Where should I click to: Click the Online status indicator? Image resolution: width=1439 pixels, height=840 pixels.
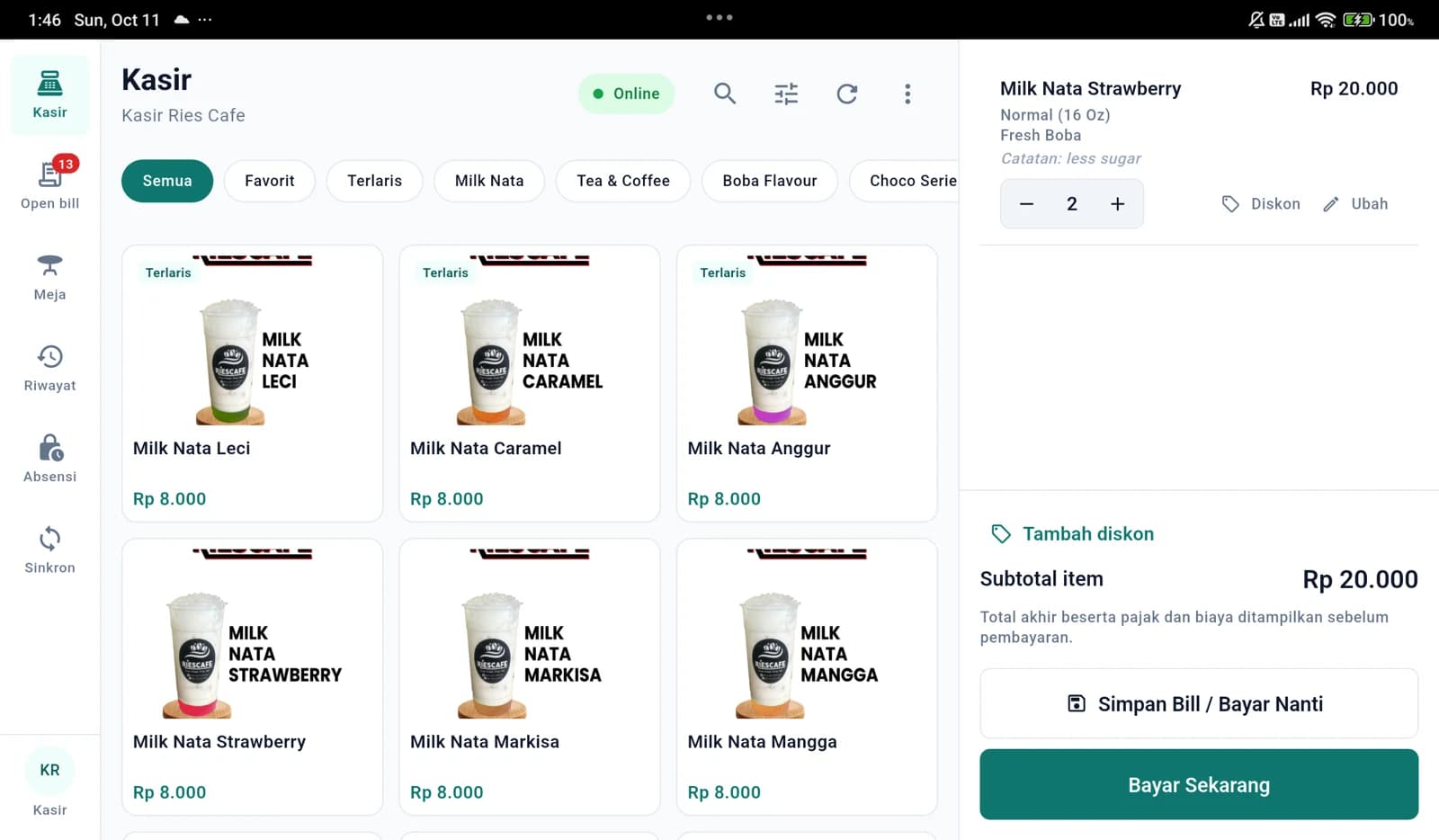click(x=626, y=94)
